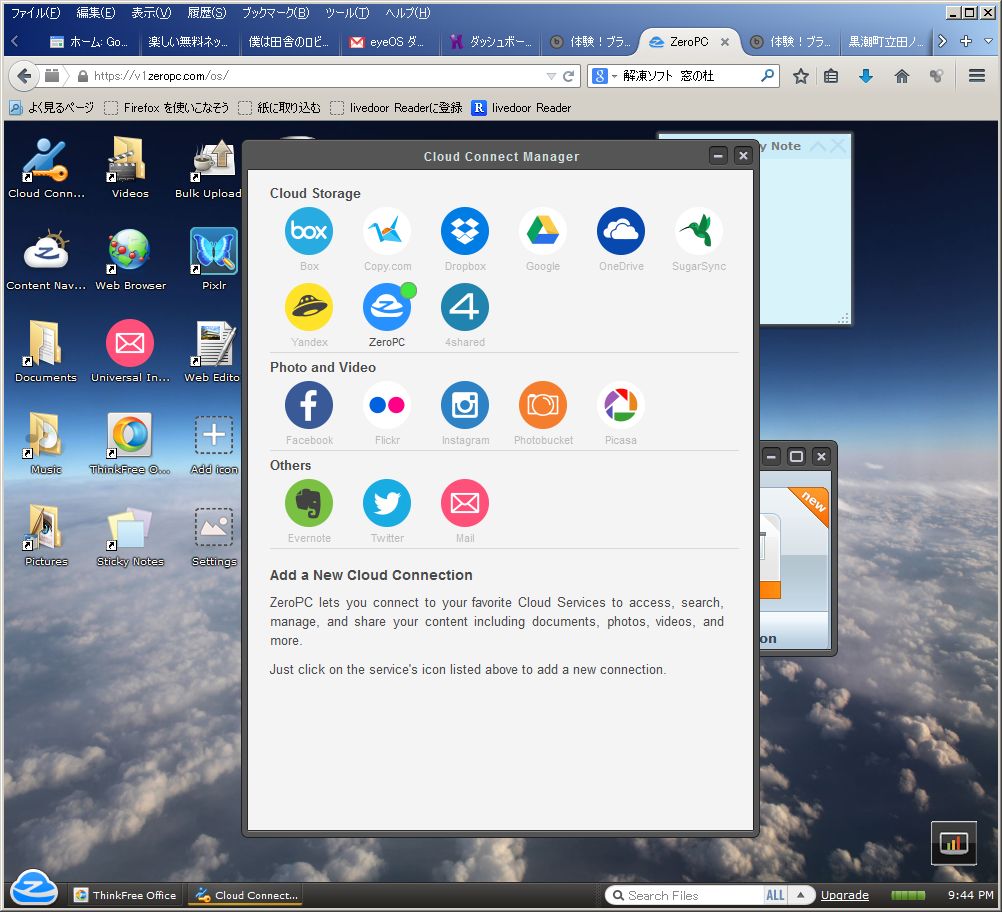Screen dimensions: 1002x912
Task: Switch to ThinkFree Office in taskbar
Action: point(125,895)
